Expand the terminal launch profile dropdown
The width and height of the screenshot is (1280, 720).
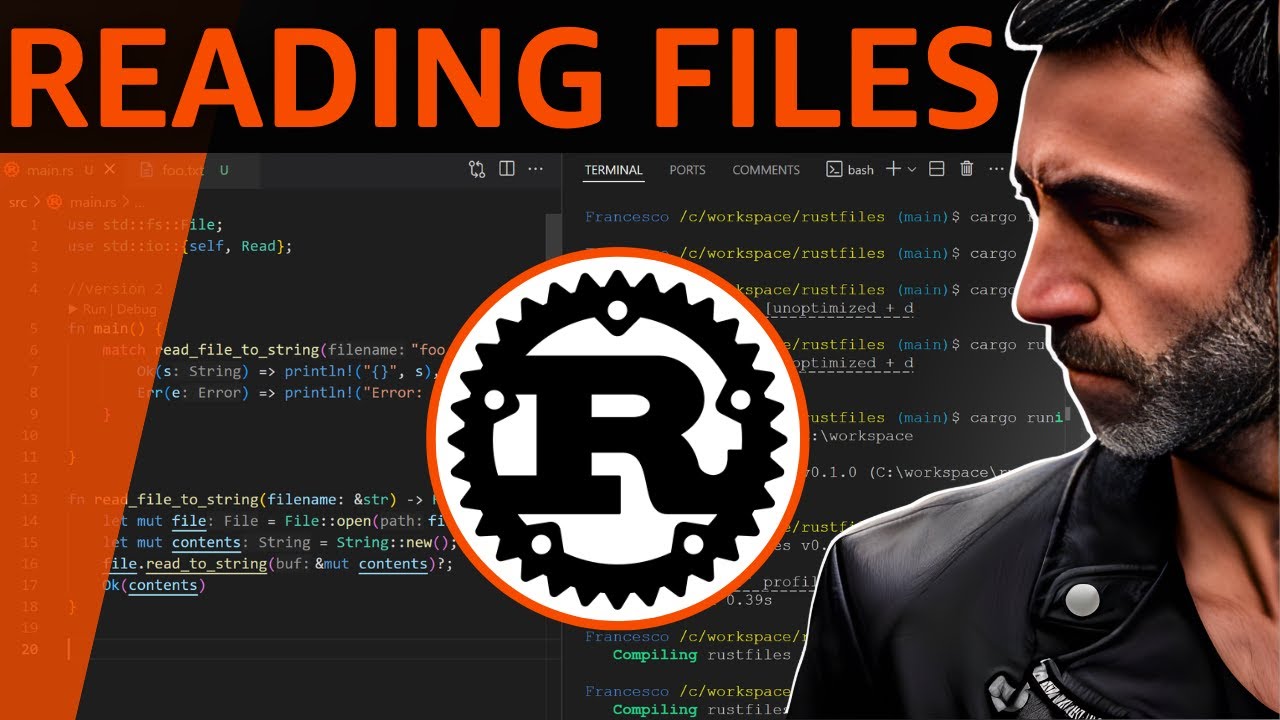tap(912, 170)
